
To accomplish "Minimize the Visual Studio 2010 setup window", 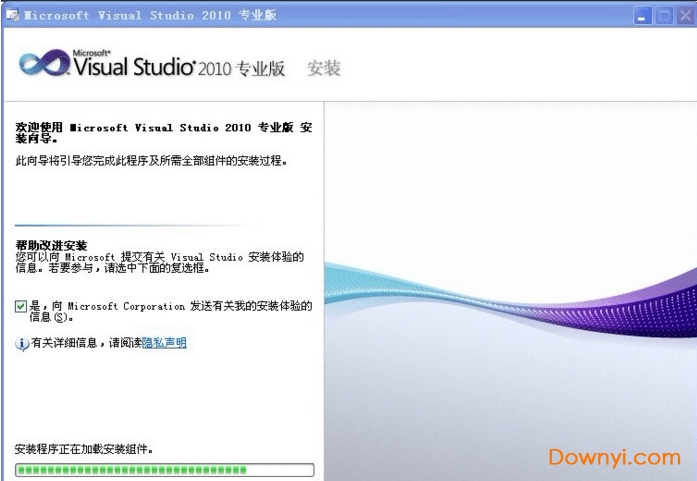I will 643,15.
